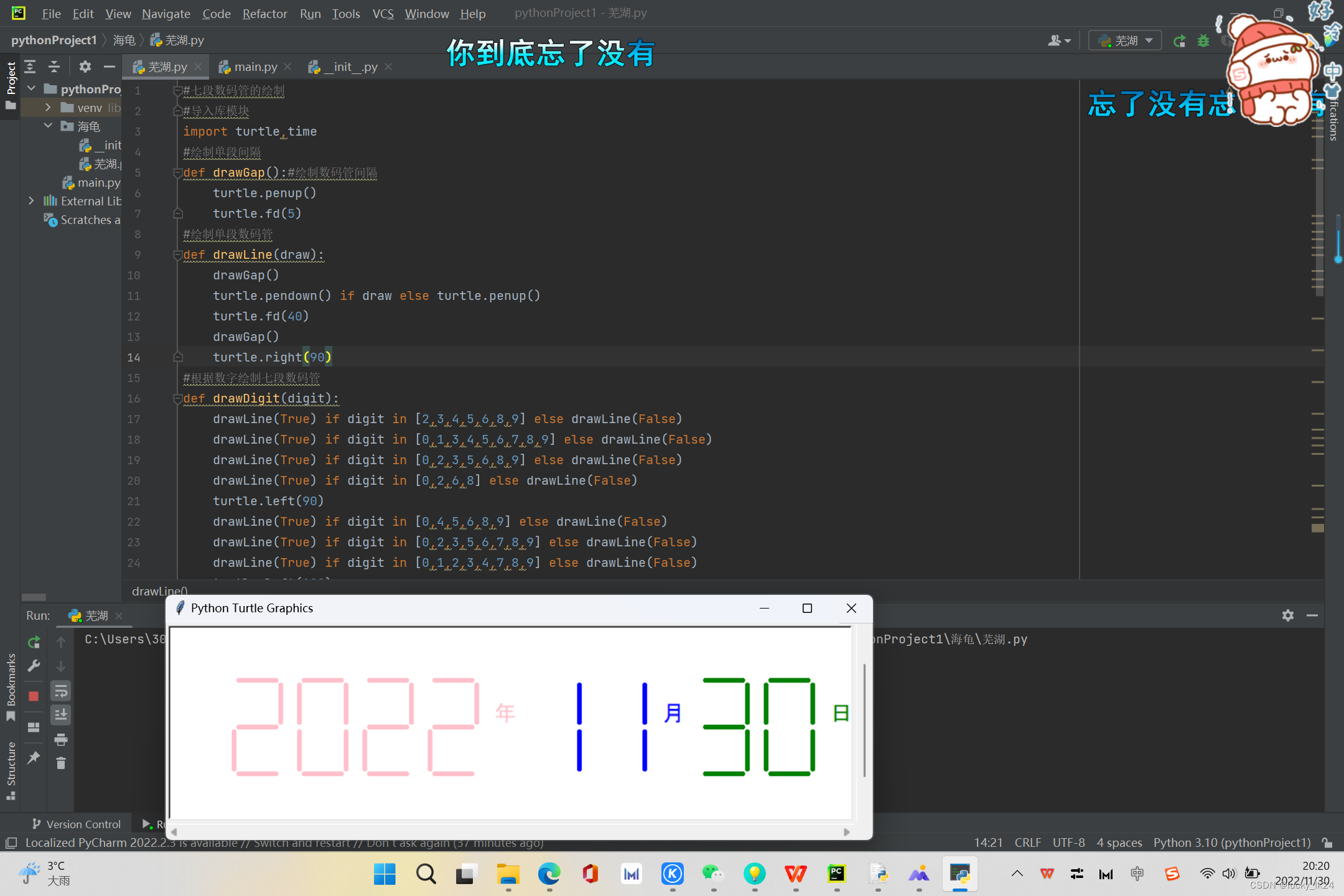Toggle Soft-Wrap in the Run console
Viewport: 1344px width, 896px height.
[61, 691]
